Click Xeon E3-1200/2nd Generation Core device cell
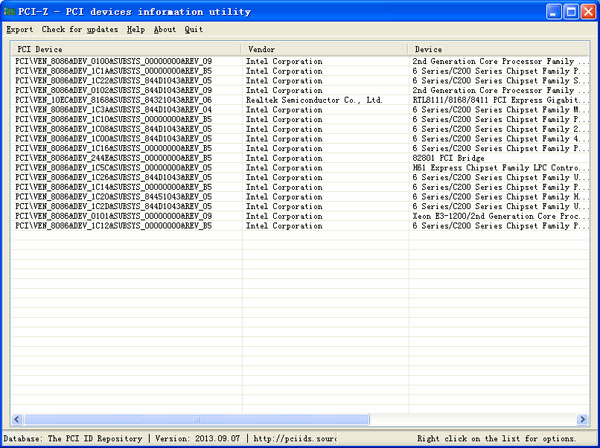This screenshot has width=600, height=448. (500, 216)
